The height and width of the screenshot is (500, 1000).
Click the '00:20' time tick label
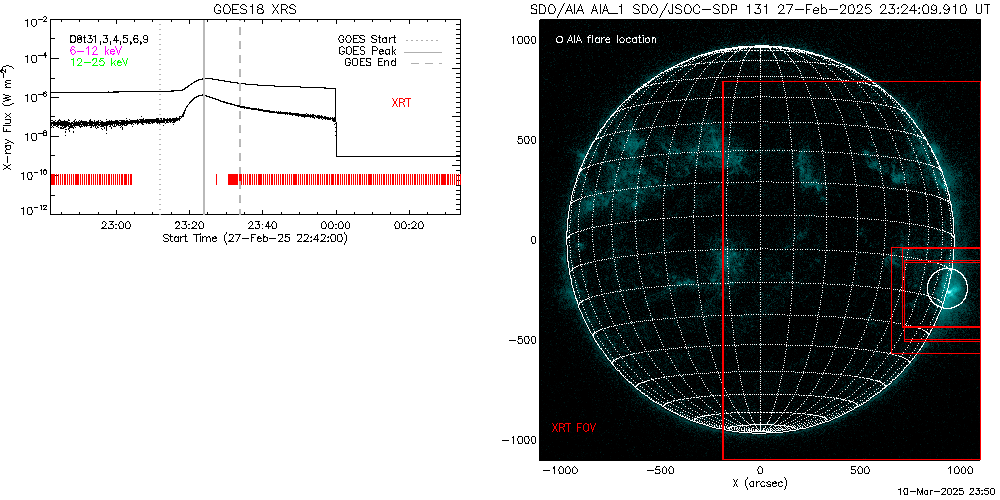(x=409, y=225)
